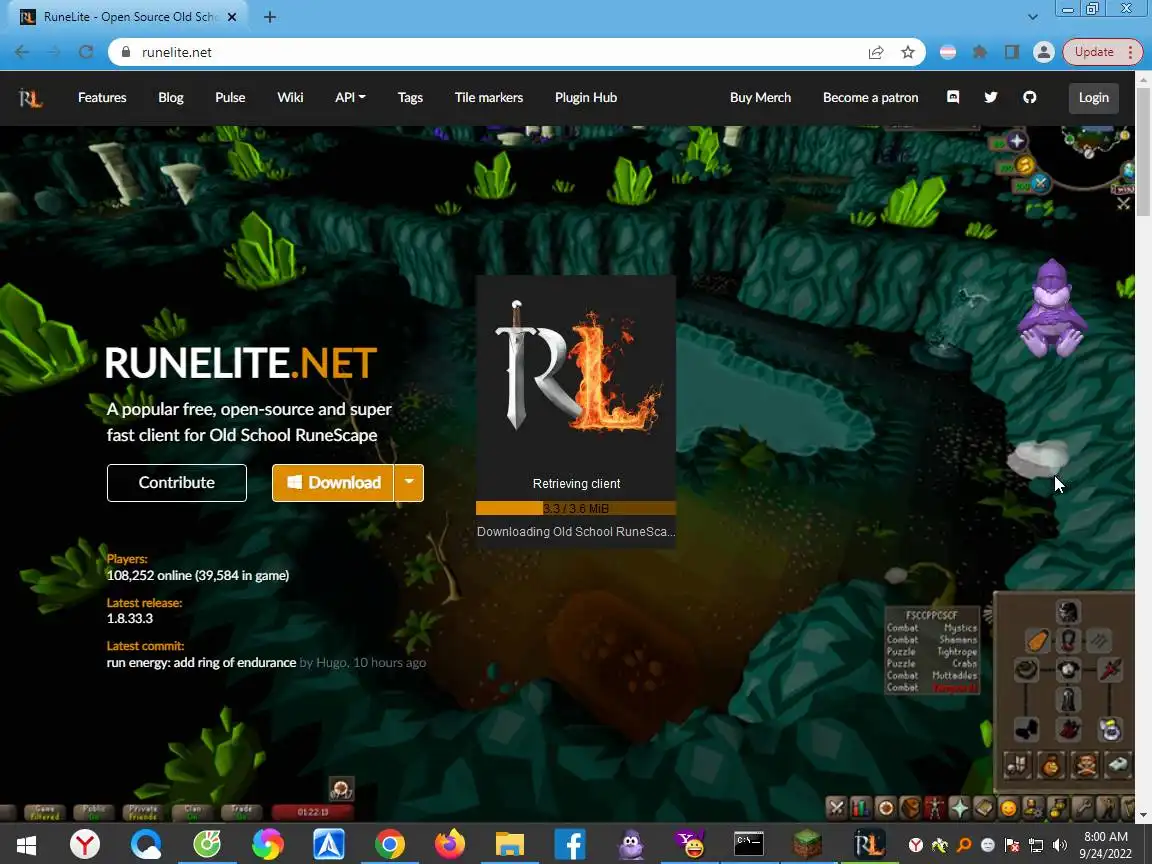Screen dimensions: 1152x864
Task: Switch to RuneLite launcher in the taskbar
Action: coord(869,844)
